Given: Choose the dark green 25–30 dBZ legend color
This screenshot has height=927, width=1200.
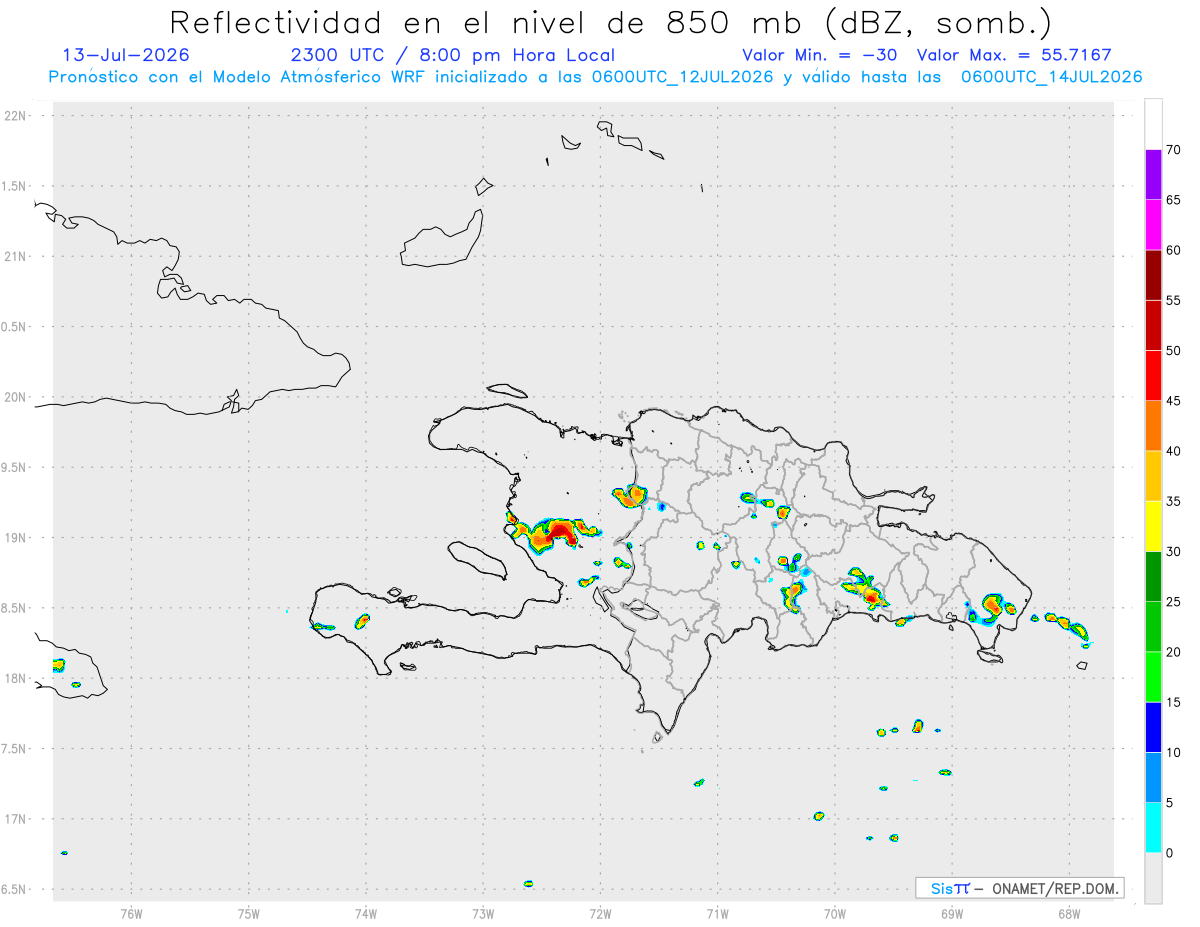Looking at the screenshot, I should pos(1153,577).
